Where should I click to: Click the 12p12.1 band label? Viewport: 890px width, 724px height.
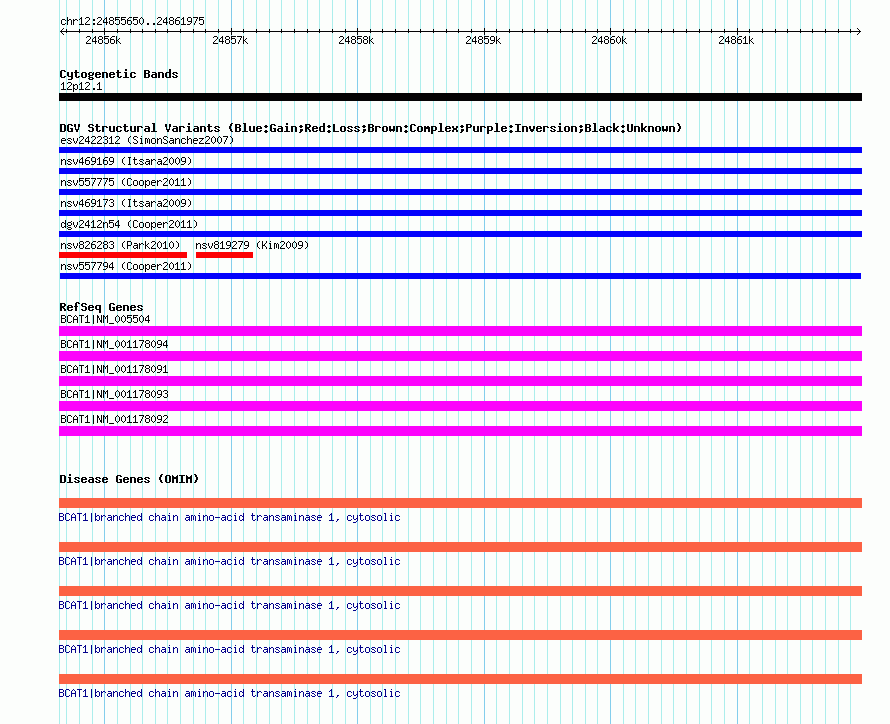click(81, 86)
